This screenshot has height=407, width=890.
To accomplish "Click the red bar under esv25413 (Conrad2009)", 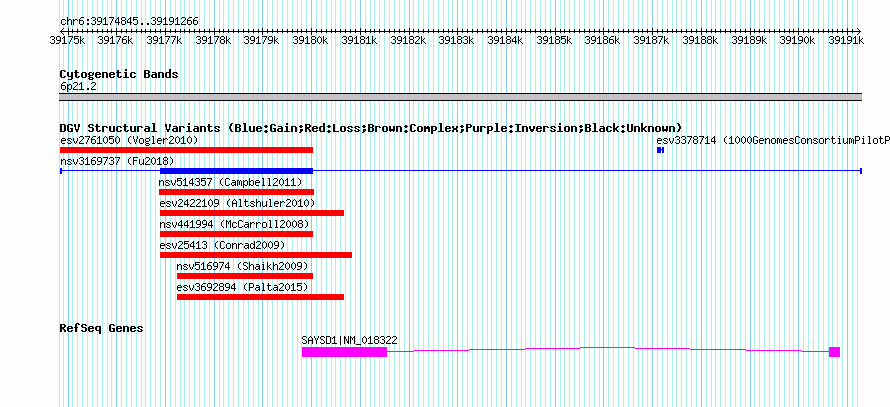I will pyautogui.click(x=256, y=255).
